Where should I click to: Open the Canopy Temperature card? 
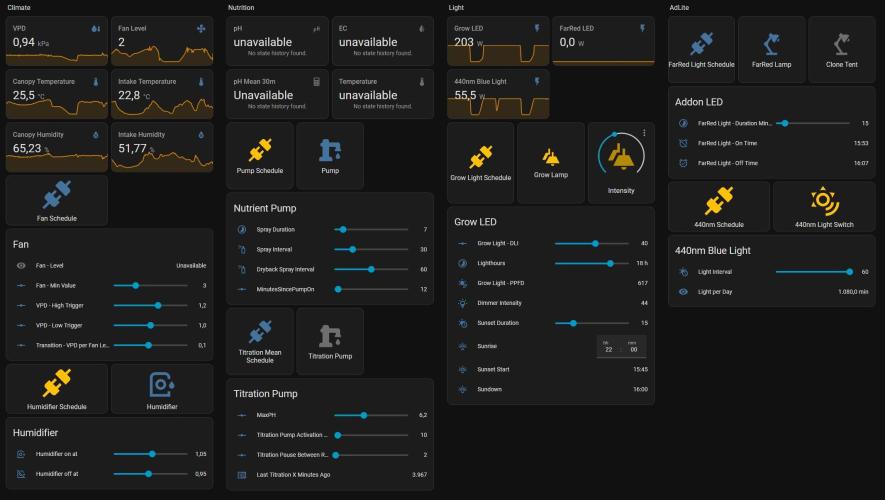coord(56,94)
